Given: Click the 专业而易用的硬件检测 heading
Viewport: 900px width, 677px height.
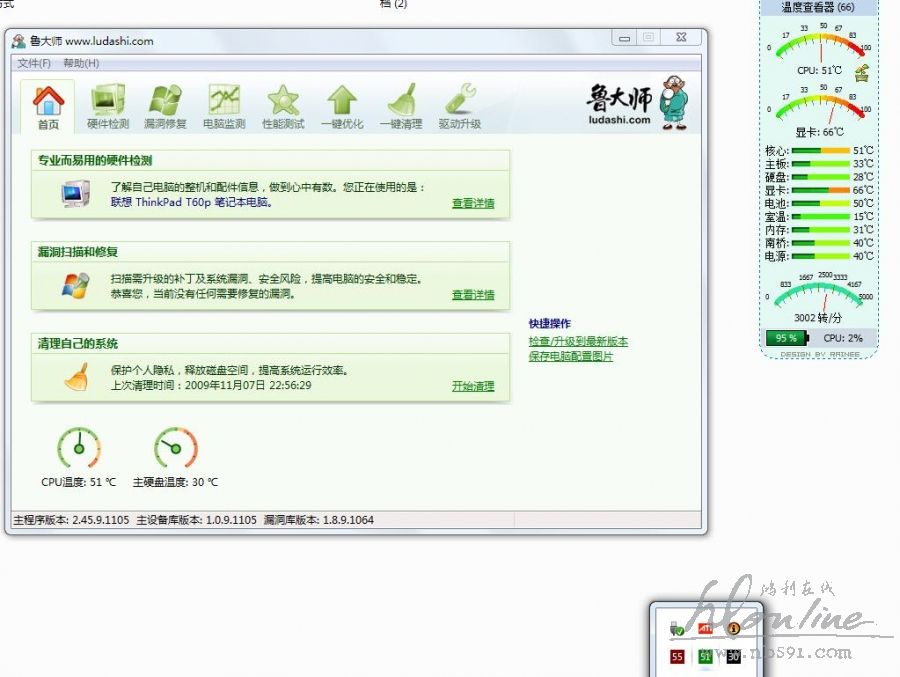Looking at the screenshot, I should point(95,160).
